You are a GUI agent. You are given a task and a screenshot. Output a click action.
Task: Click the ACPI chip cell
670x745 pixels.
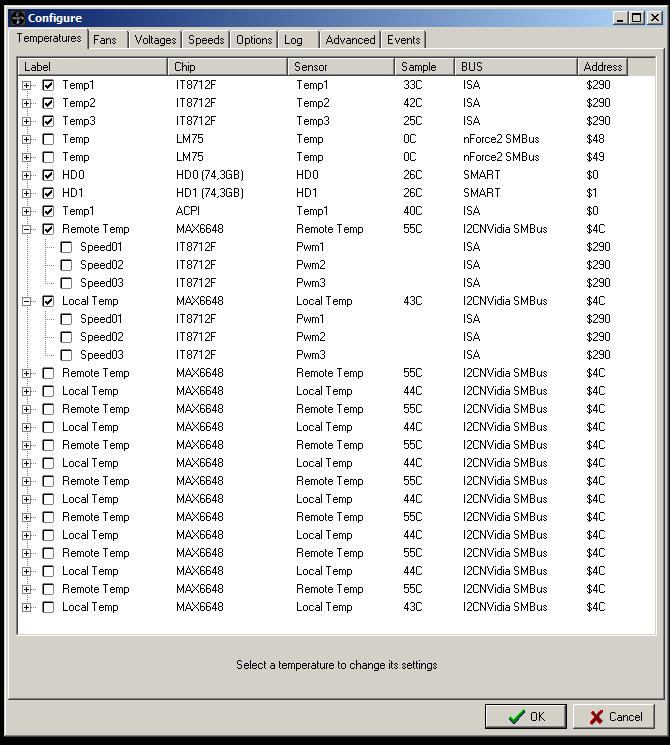[188, 211]
